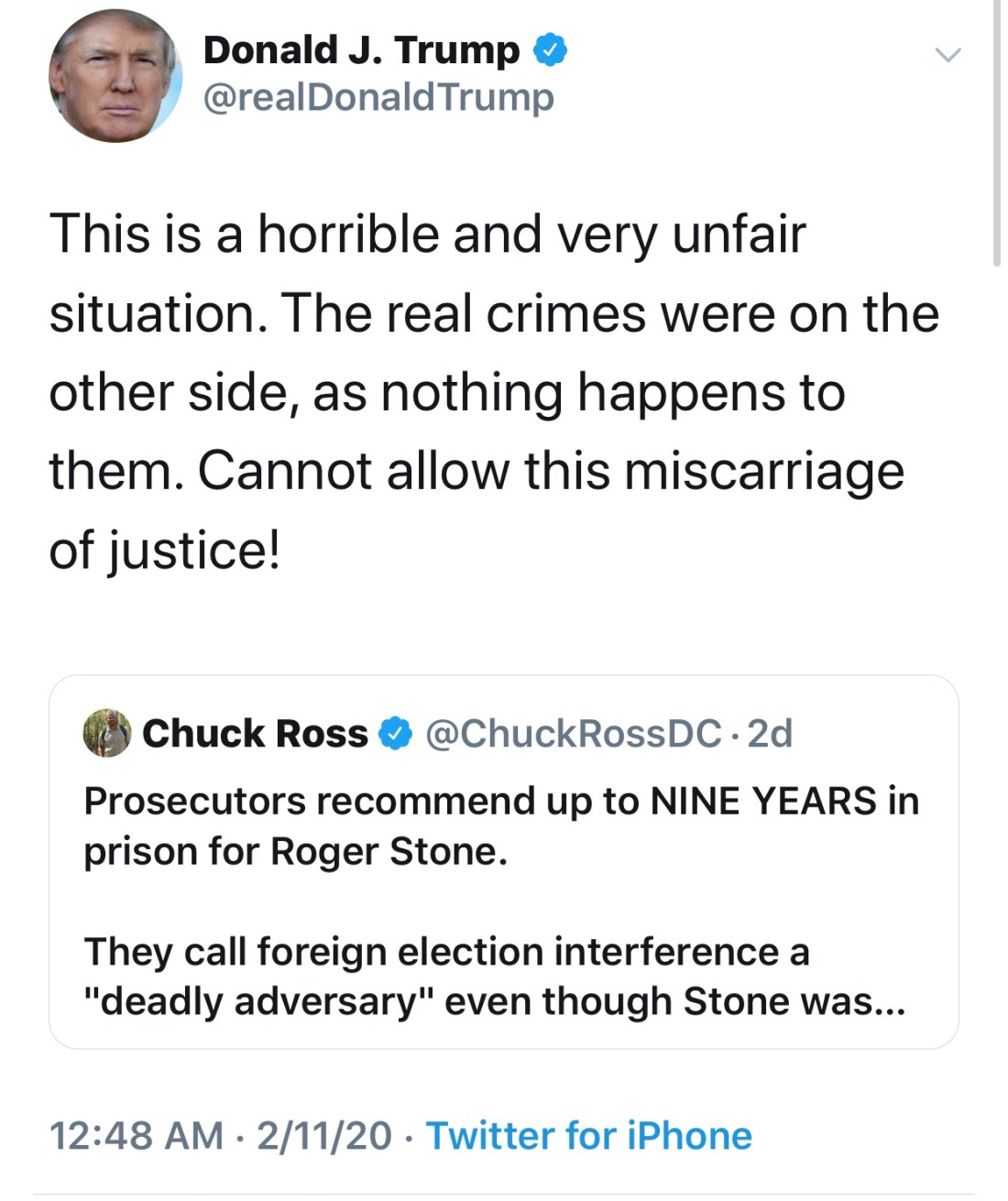Click the "prison for Roger Stone." line

pyautogui.click(x=295, y=852)
